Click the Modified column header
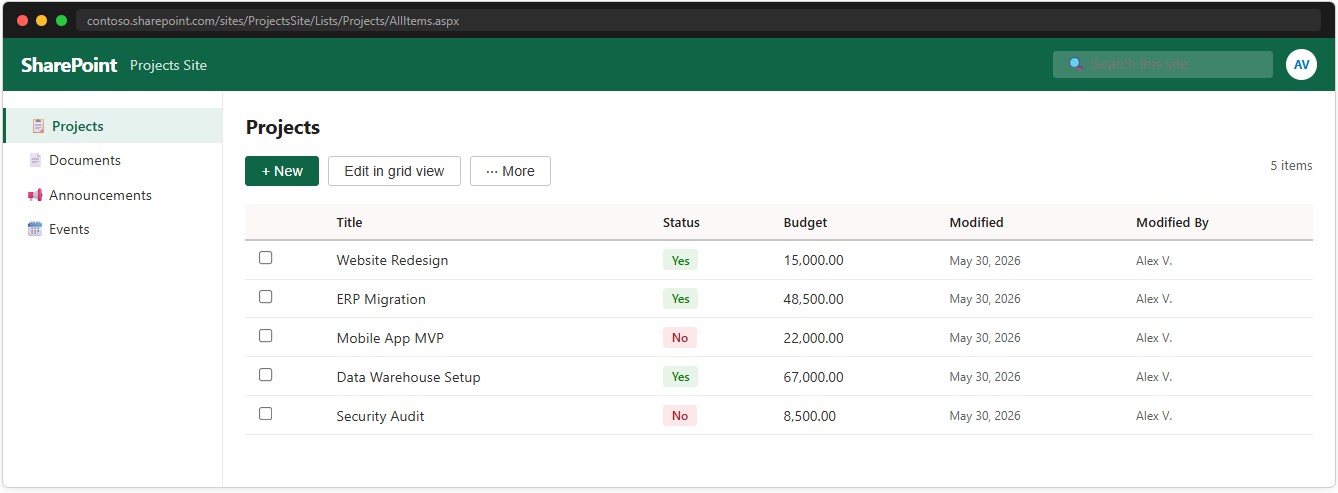This screenshot has height=493, width=1338. 976,223
